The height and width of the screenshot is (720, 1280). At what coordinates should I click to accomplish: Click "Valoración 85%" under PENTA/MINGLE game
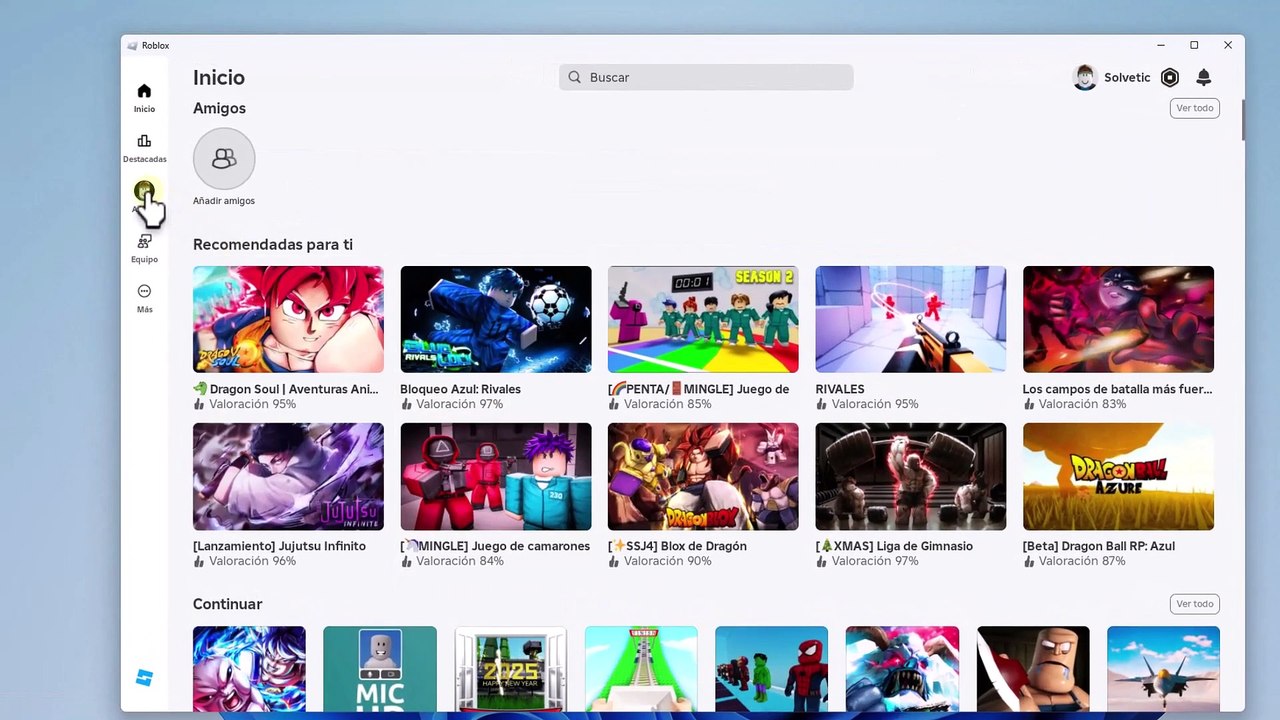click(667, 404)
